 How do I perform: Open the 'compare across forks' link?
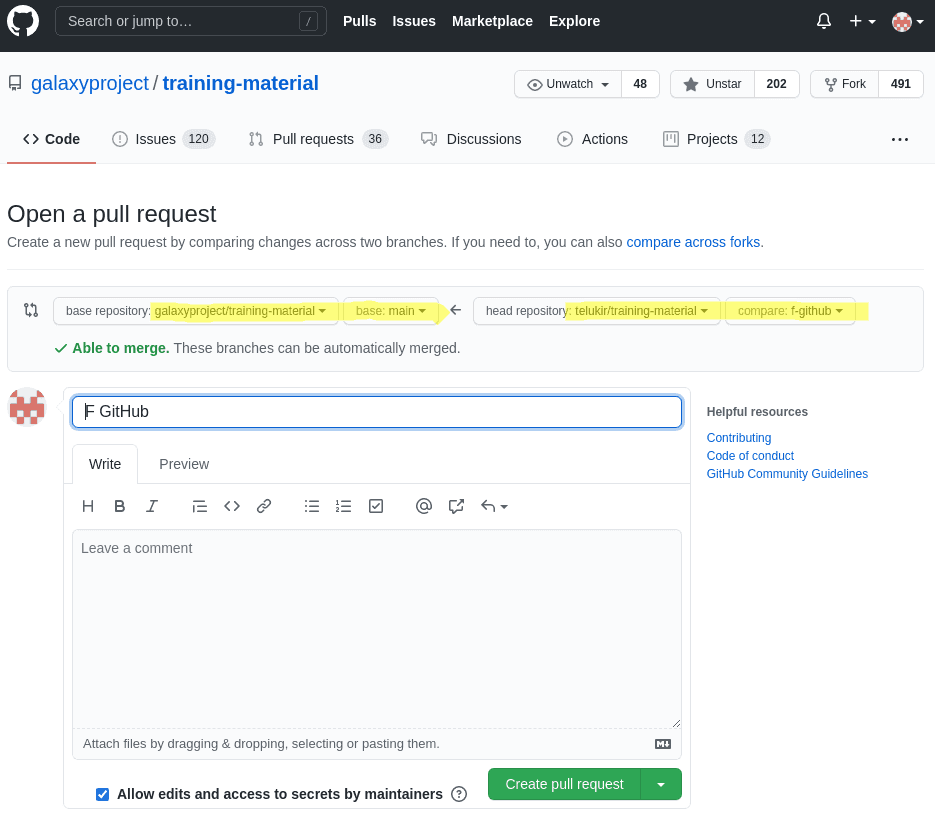[x=692, y=242]
